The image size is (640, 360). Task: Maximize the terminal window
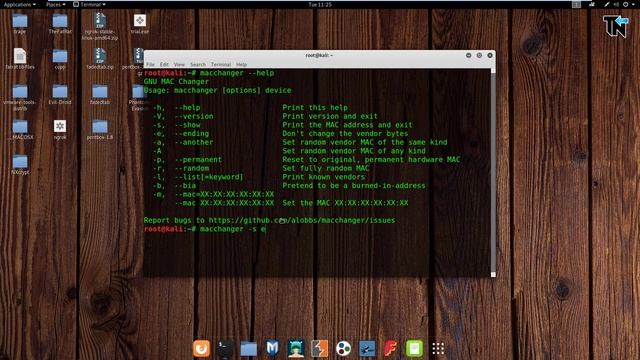479,55
